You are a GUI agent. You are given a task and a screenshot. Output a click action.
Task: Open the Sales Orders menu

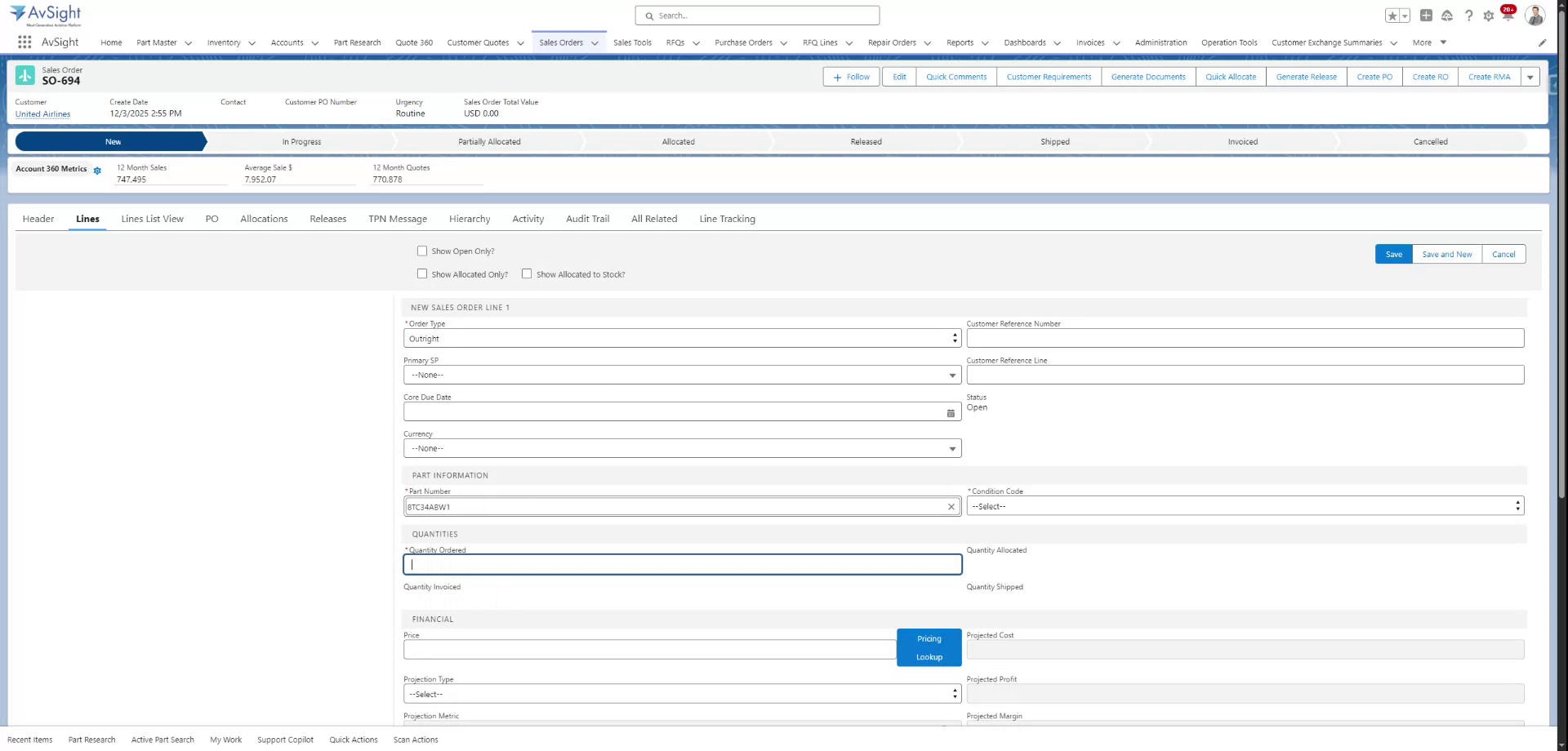click(563, 42)
